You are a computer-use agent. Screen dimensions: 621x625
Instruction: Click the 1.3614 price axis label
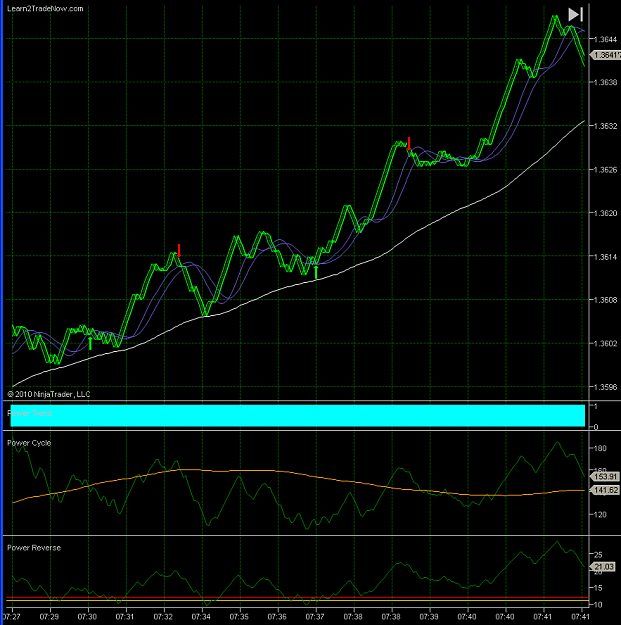point(605,257)
